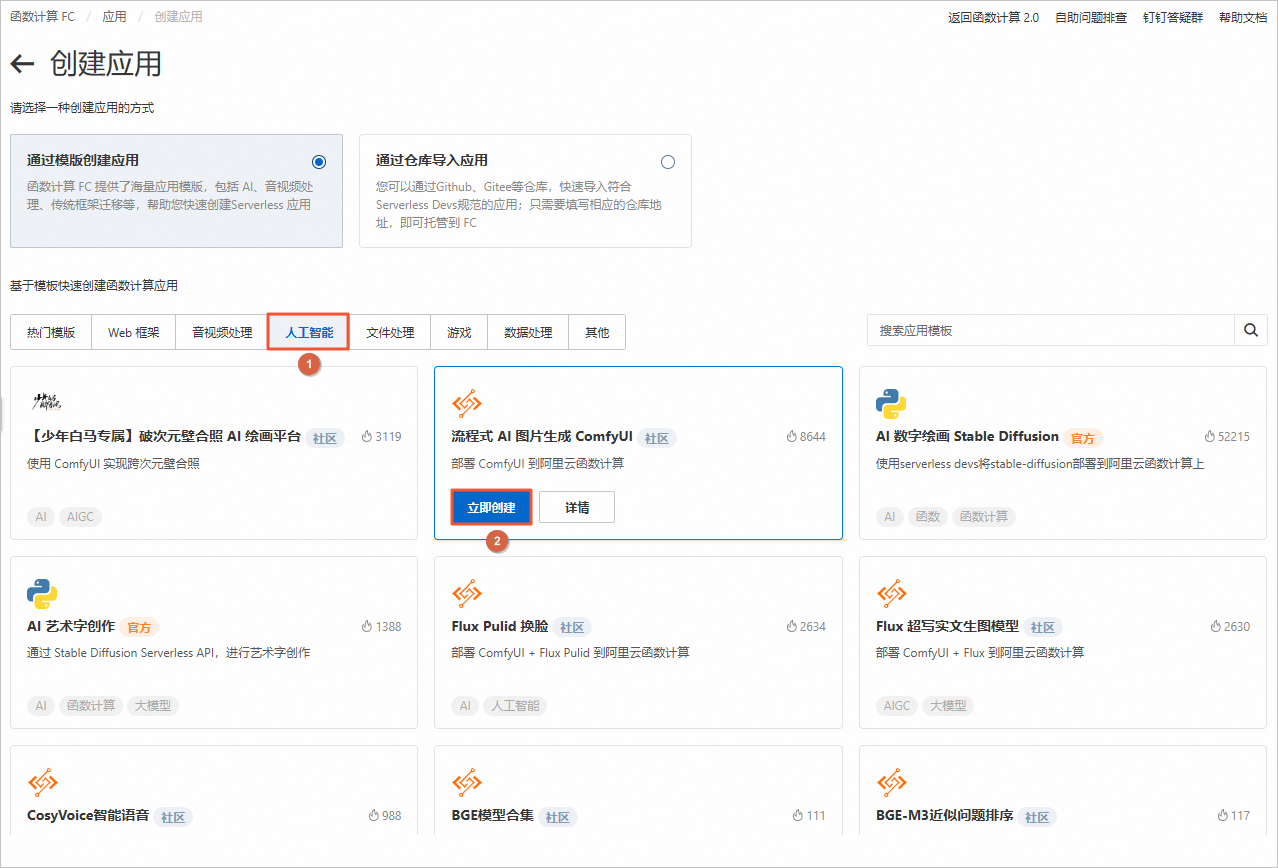1278x868 pixels.
Task: Click the Python logo on AI 艺术字创作 card
Action: pyautogui.click(x=42, y=594)
